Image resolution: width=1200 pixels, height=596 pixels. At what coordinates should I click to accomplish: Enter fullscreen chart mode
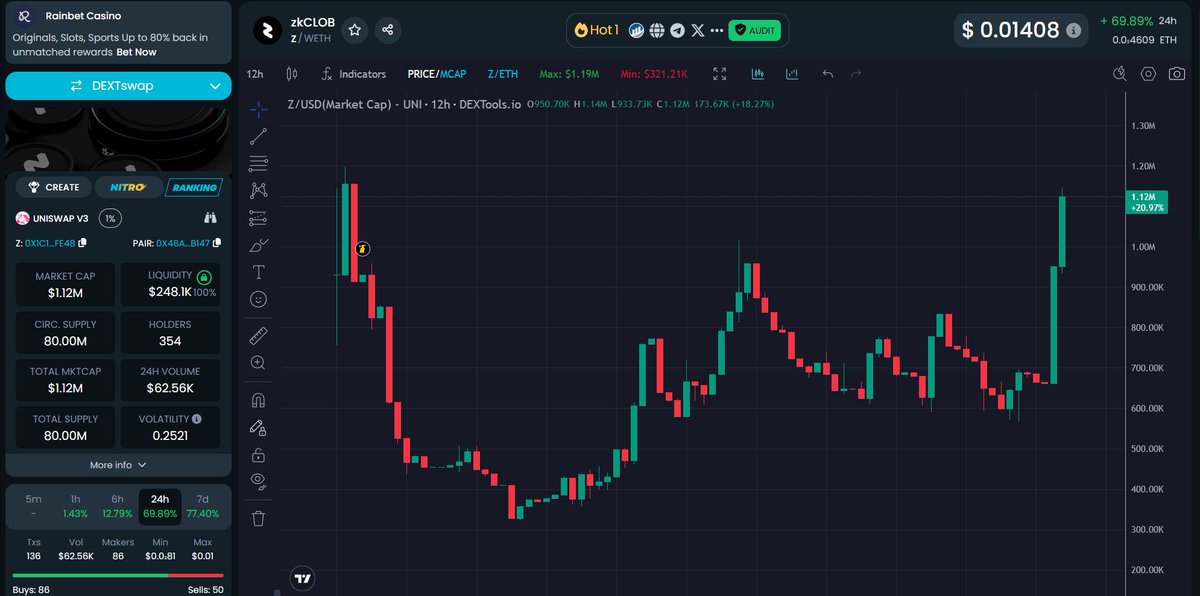(x=720, y=74)
